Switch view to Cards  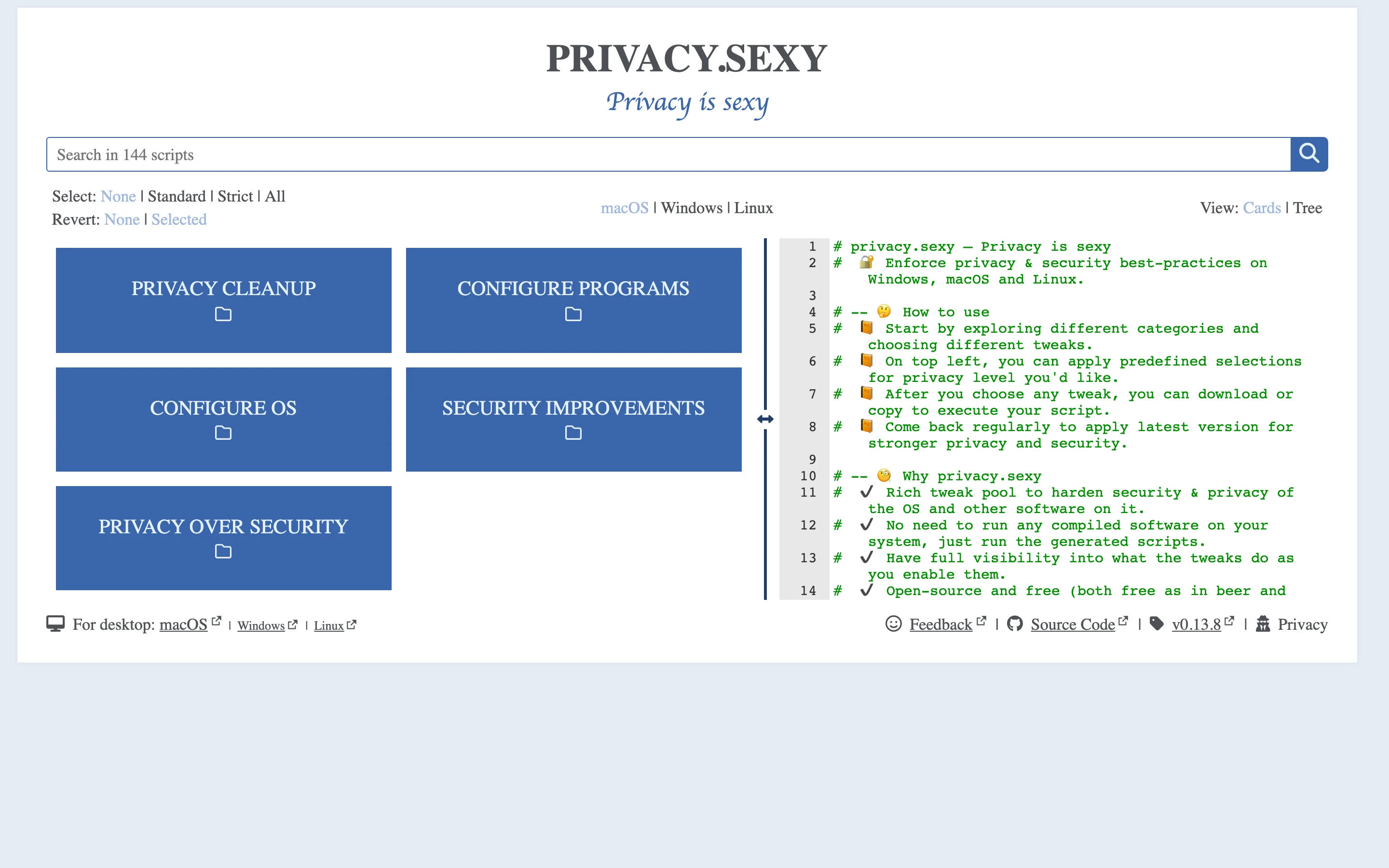(1262, 208)
